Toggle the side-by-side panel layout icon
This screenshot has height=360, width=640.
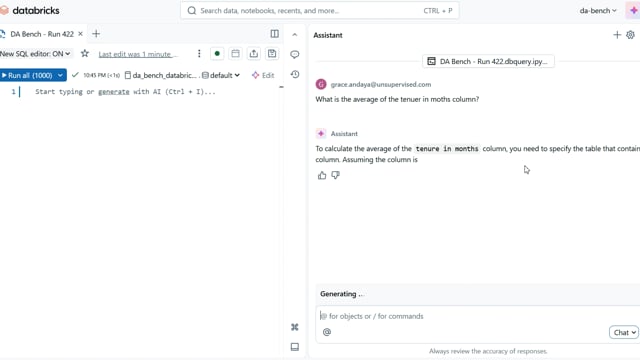(x=275, y=34)
